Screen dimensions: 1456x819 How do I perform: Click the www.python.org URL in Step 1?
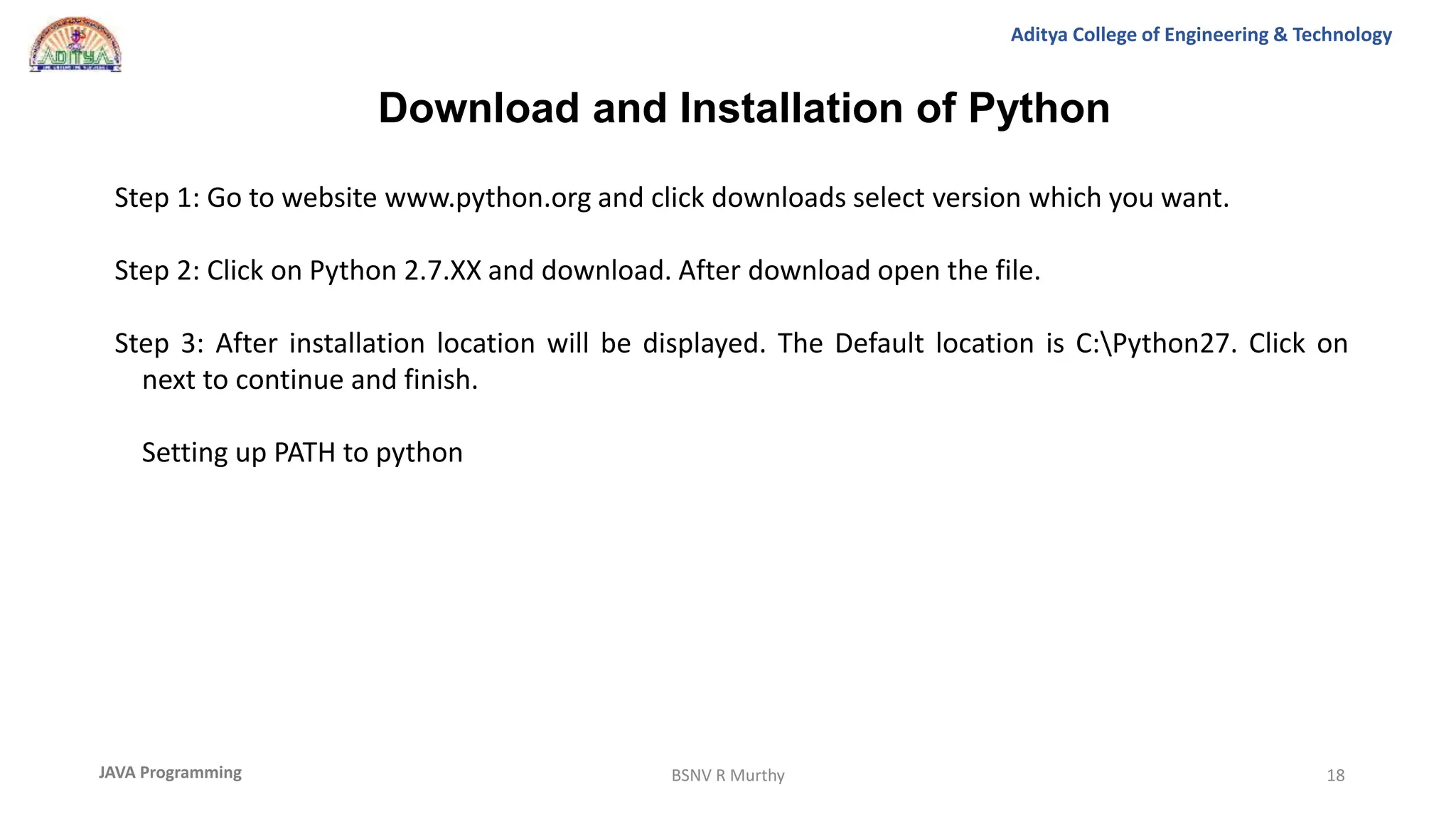pos(488,198)
